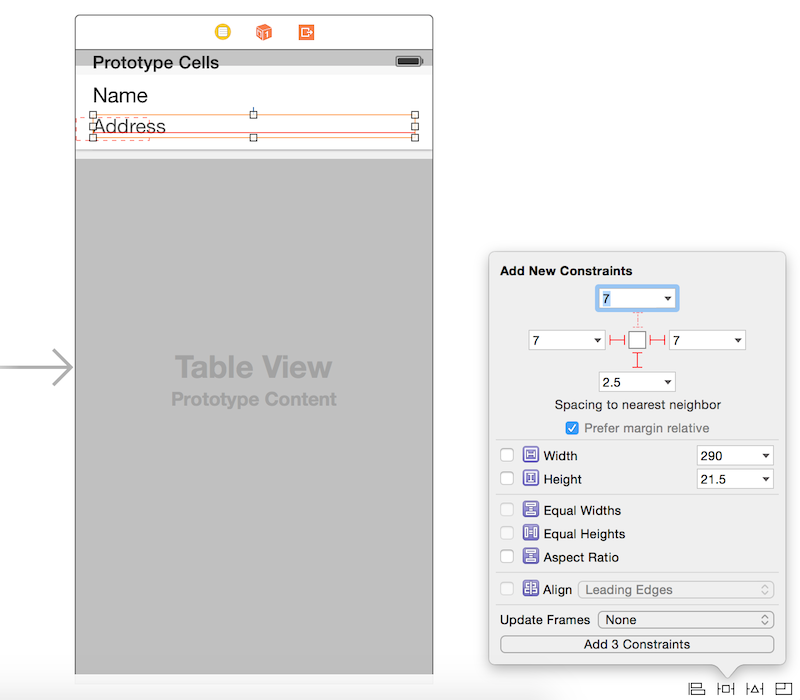Uncheck Prefer margin relative

tap(572, 428)
